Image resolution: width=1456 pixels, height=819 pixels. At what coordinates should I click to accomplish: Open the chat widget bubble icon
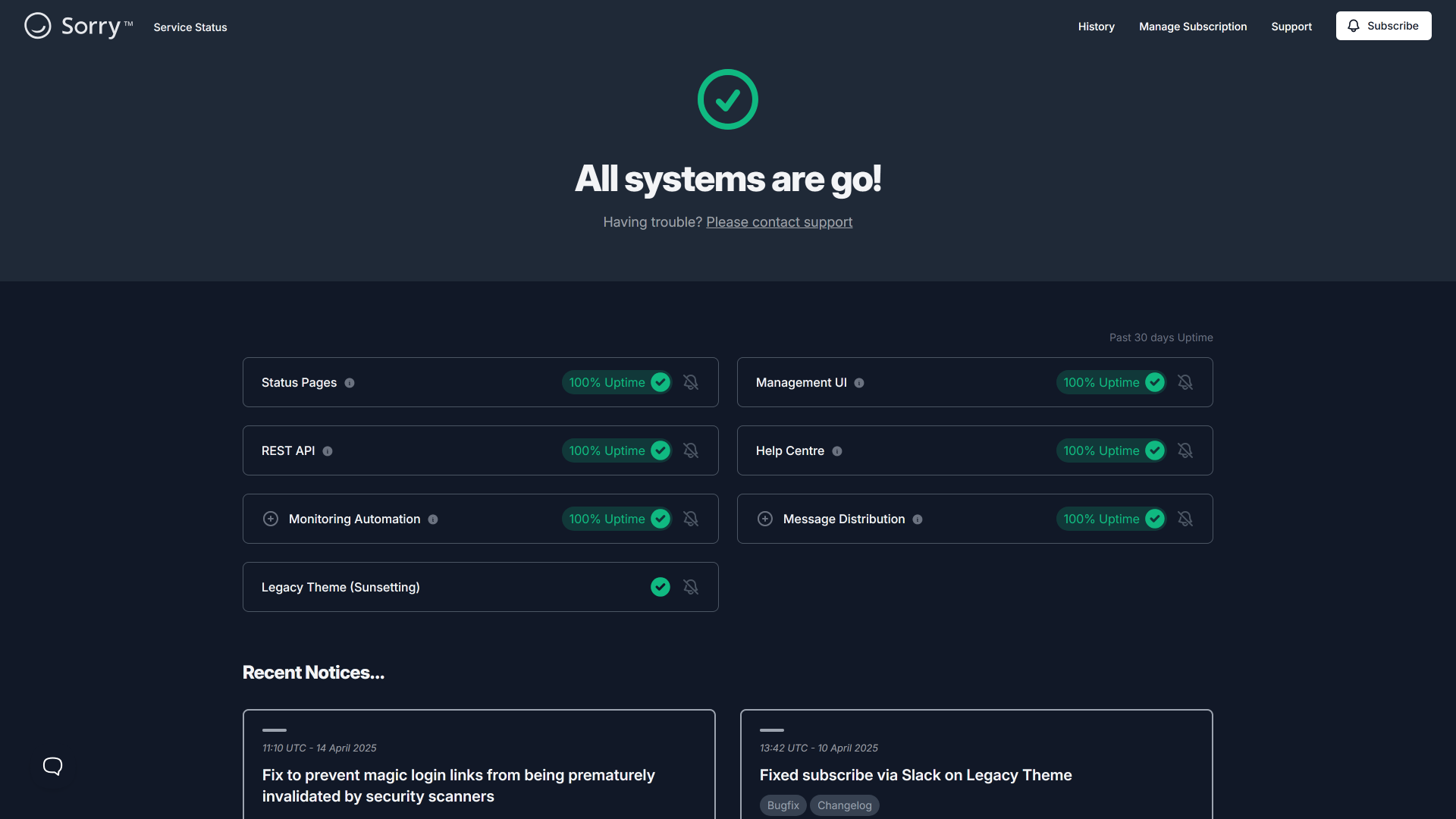(x=52, y=766)
